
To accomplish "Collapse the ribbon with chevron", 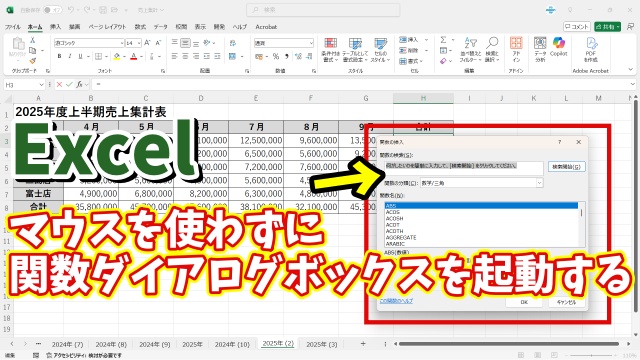I will (x=631, y=70).
